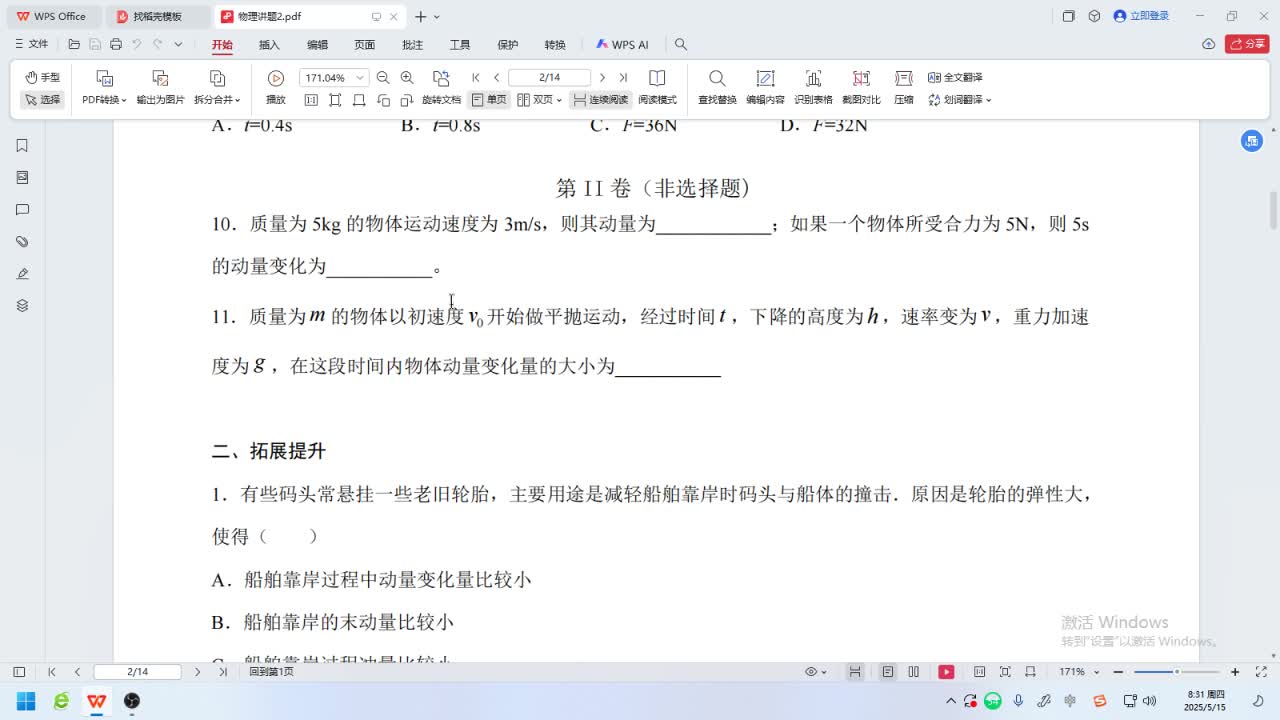Screen dimensions: 1280x720
Task: Open attachments paperclip in left sidebar
Action: [x=22, y=242]
